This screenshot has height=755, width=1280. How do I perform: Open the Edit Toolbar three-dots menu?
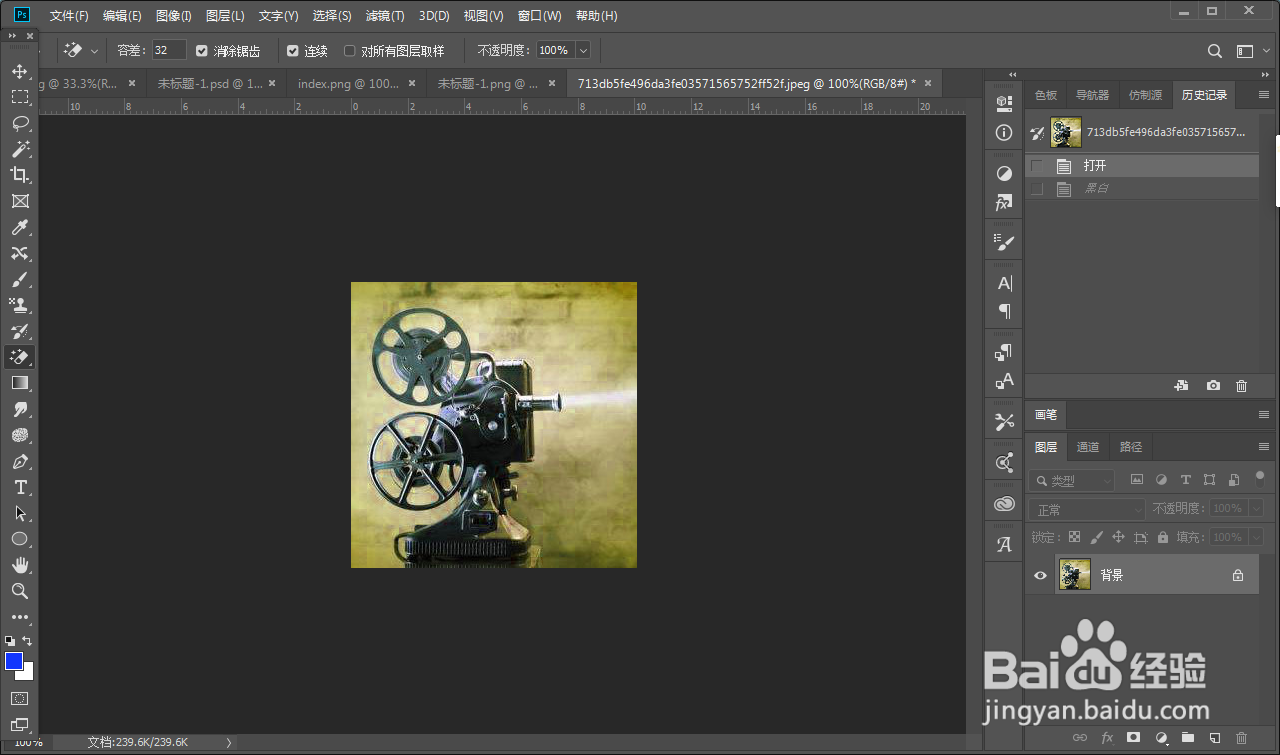(x=19, y=617)
